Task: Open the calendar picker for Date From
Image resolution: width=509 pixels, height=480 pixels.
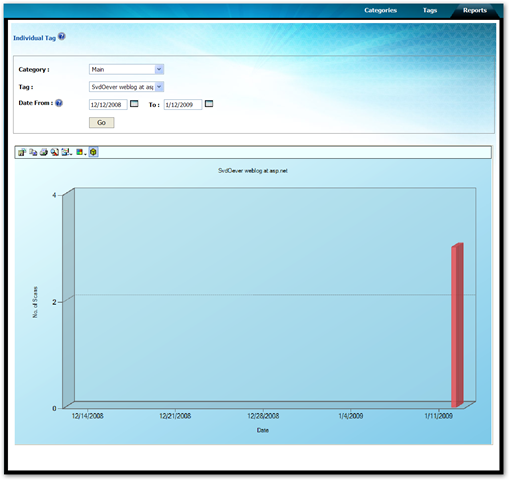Action: [x=134, y=104]
